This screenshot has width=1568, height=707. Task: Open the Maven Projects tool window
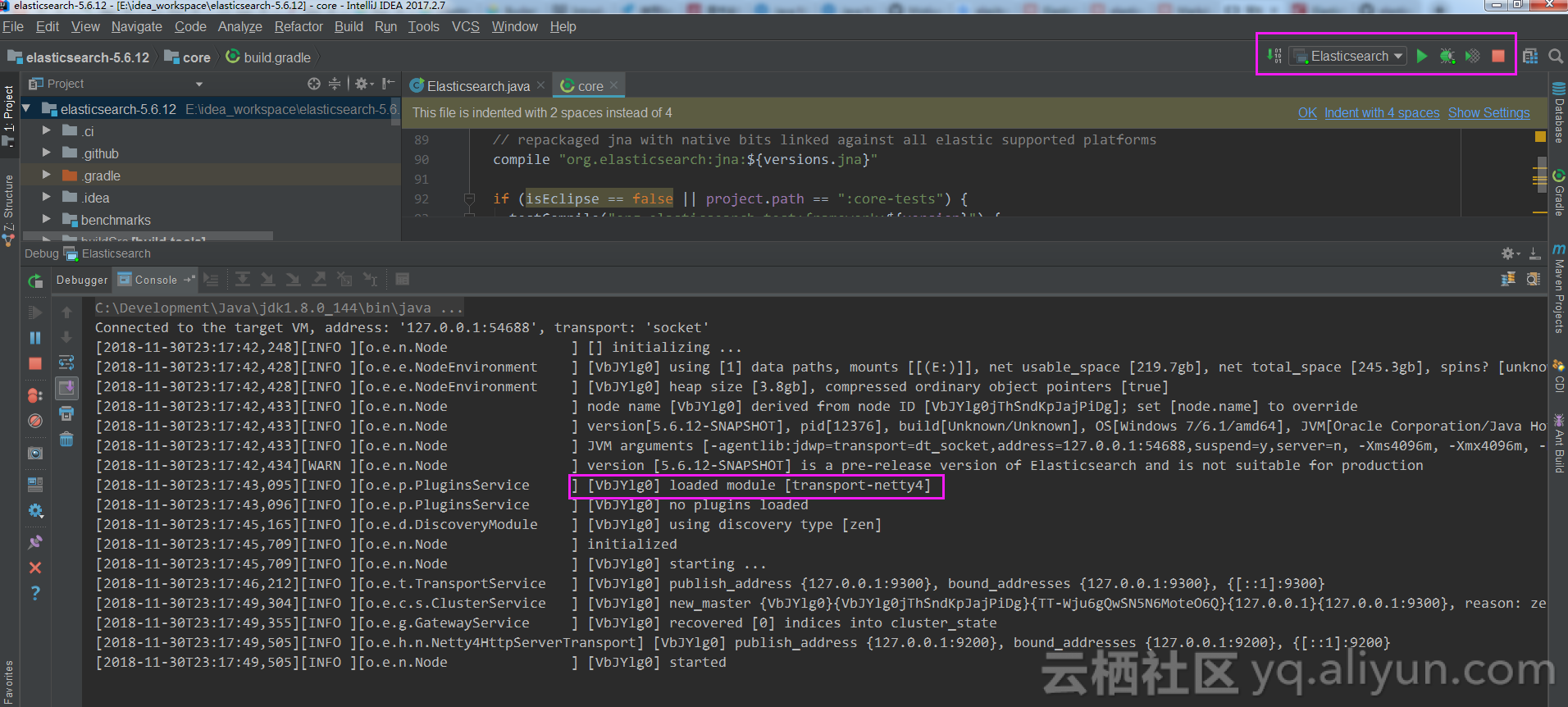[1559, 289]
